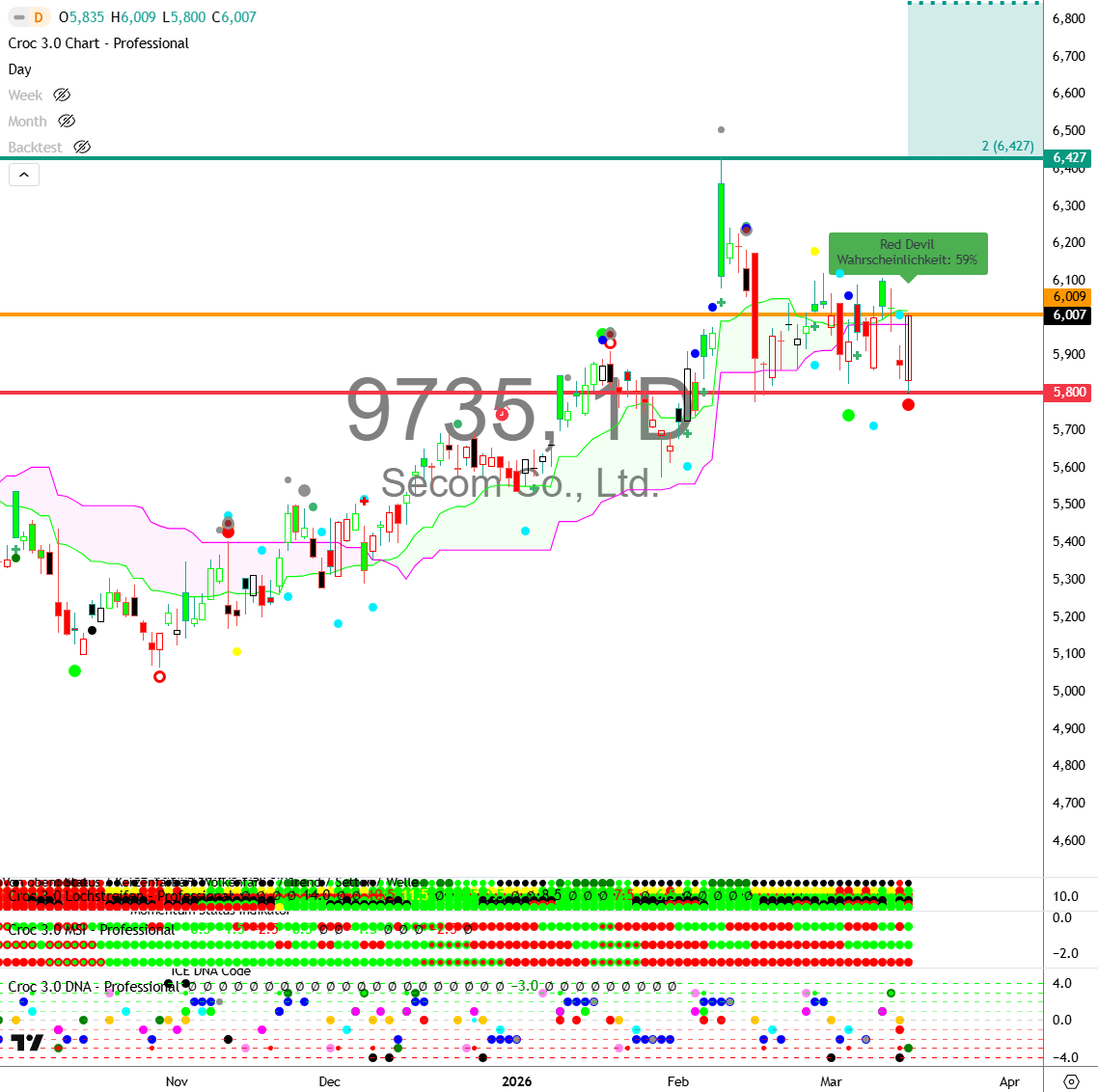Click the red 5,800 price axis label
Image resolution: width=1098 pixels, height=1092 pixels.
point(1069,393)
